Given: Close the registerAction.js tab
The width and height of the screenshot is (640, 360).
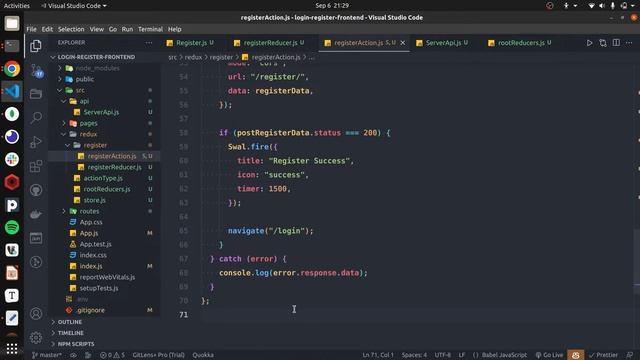Looking at the screenshot, I should (403, 43).
